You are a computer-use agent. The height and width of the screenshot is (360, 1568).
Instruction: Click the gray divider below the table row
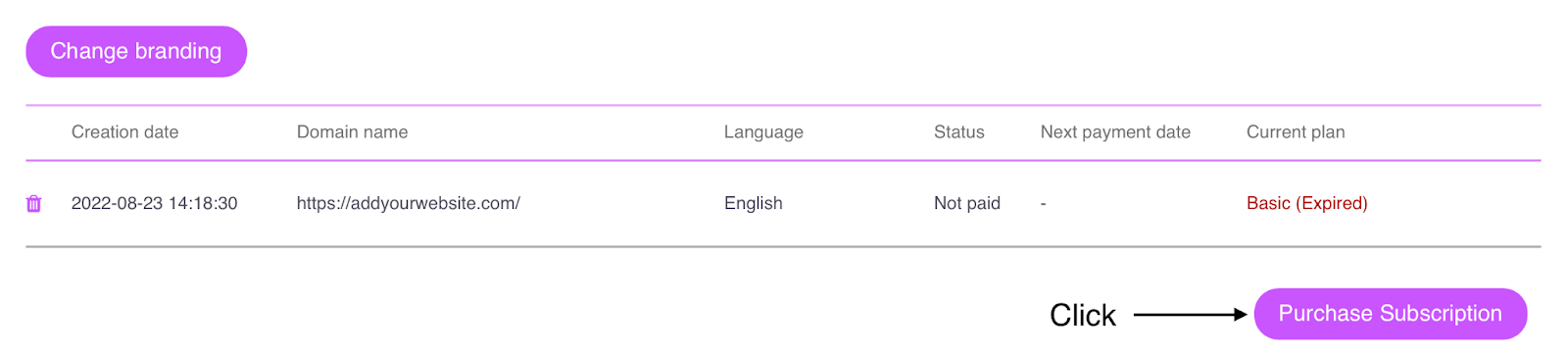[x=783, y=247]
